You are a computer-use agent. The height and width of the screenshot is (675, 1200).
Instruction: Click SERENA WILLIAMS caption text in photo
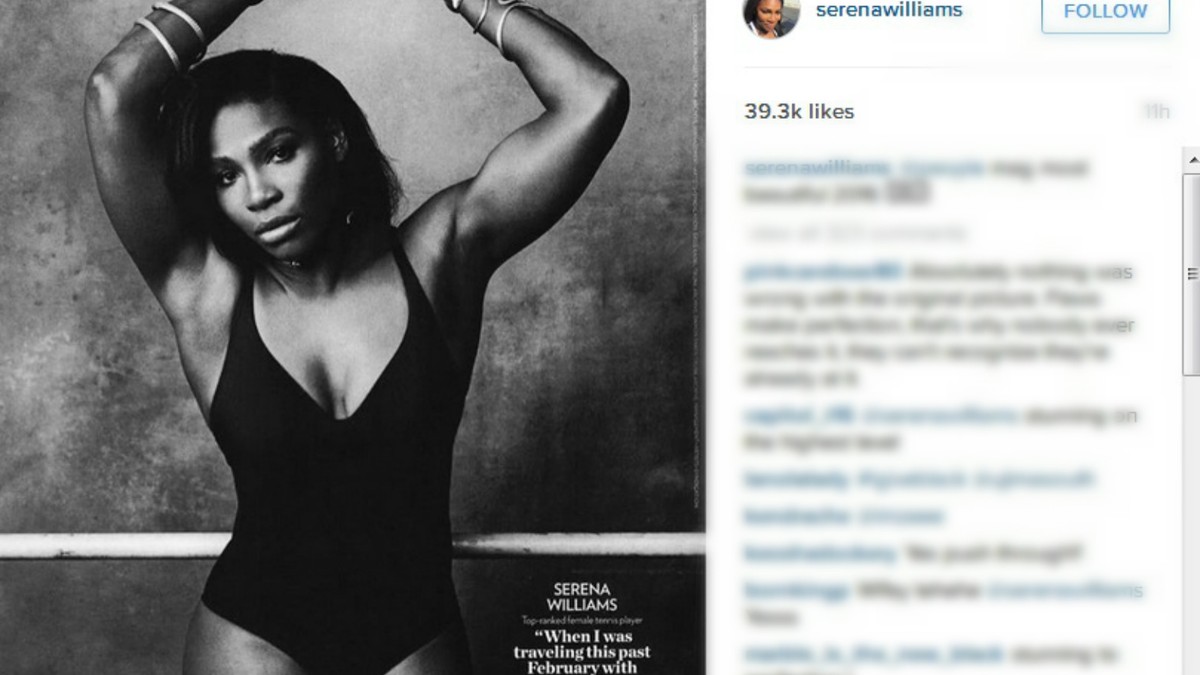[581, 597]
